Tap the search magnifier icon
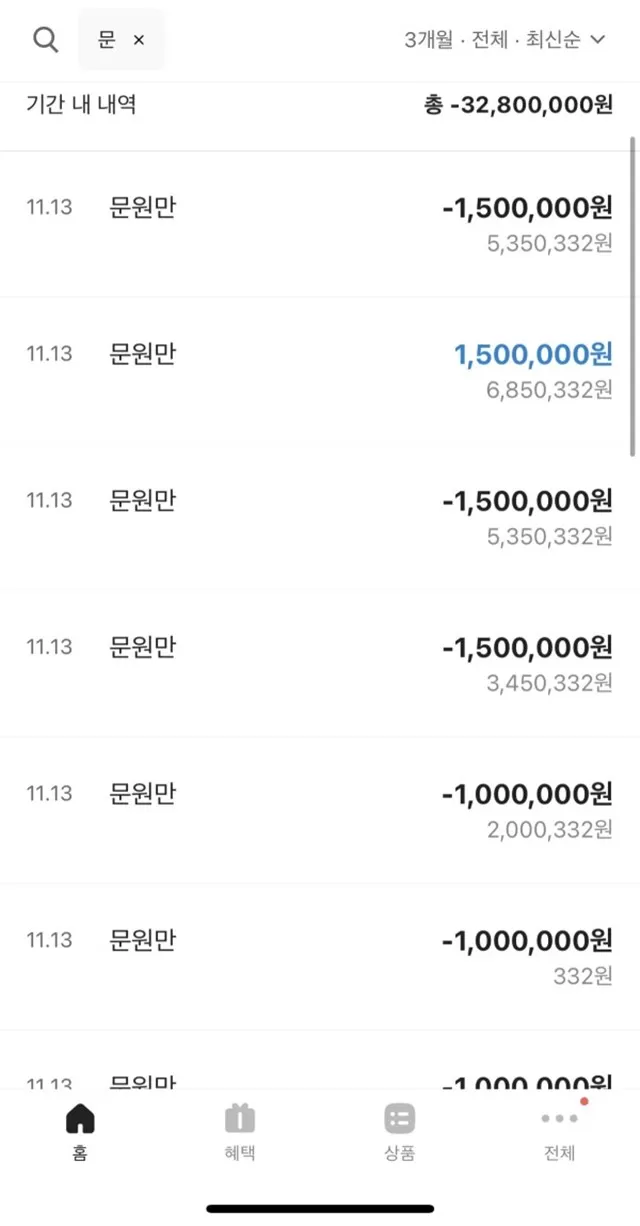This screenshot has height=1226, width=640. point(45,40)
